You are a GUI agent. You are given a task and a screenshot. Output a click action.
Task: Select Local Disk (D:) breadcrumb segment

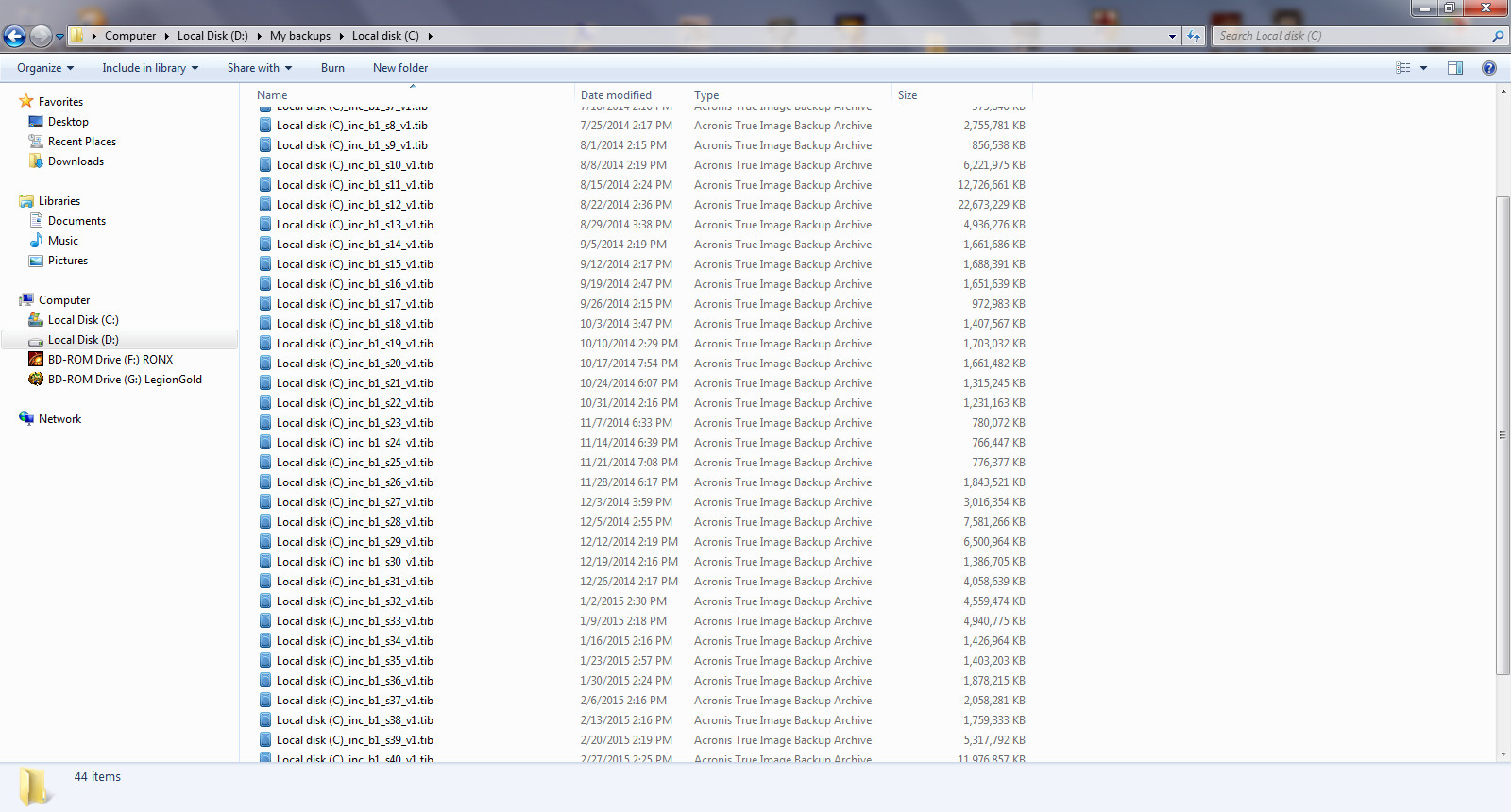[x=212, y=36]
